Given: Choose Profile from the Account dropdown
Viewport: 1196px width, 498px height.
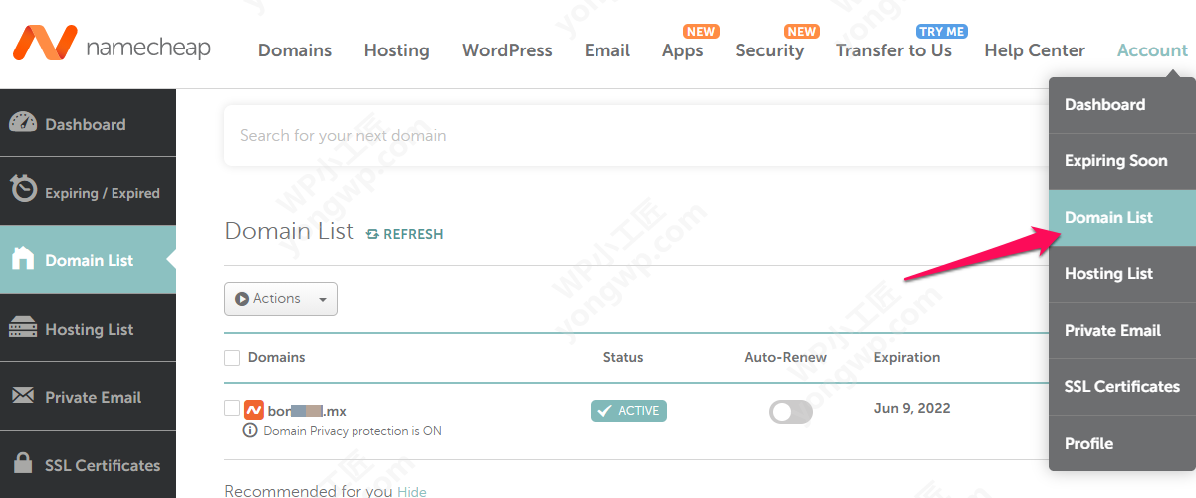Looking at the screenshot, I should coord(1089,443).
